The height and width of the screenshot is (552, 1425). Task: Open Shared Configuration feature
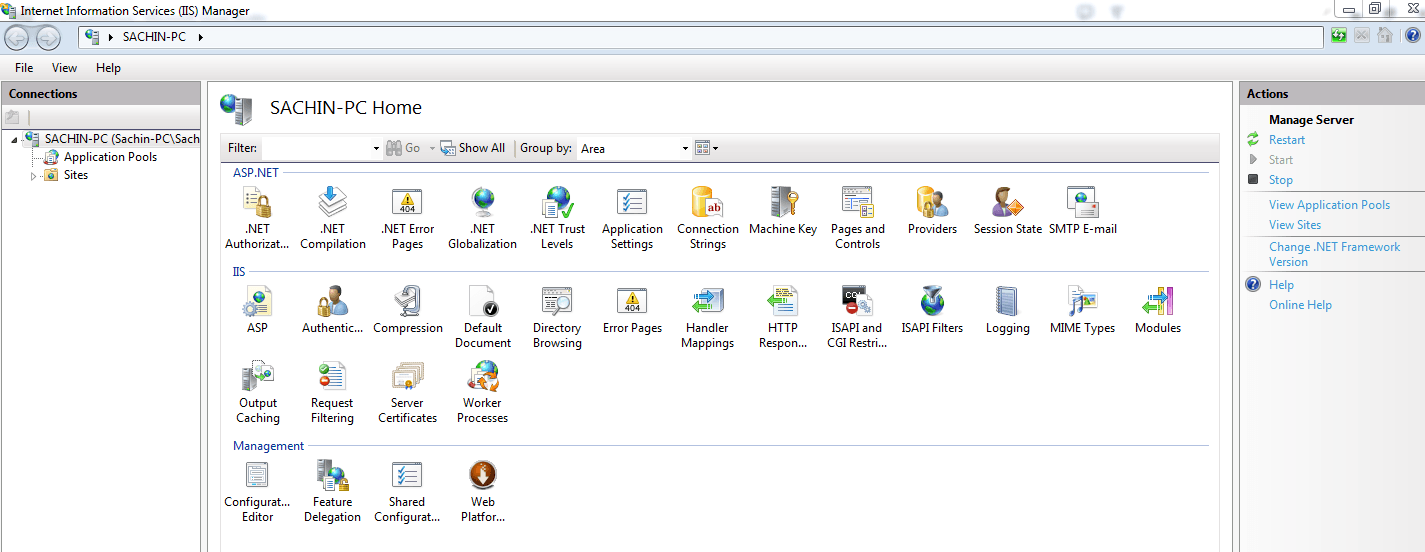(x=407, y=491)
